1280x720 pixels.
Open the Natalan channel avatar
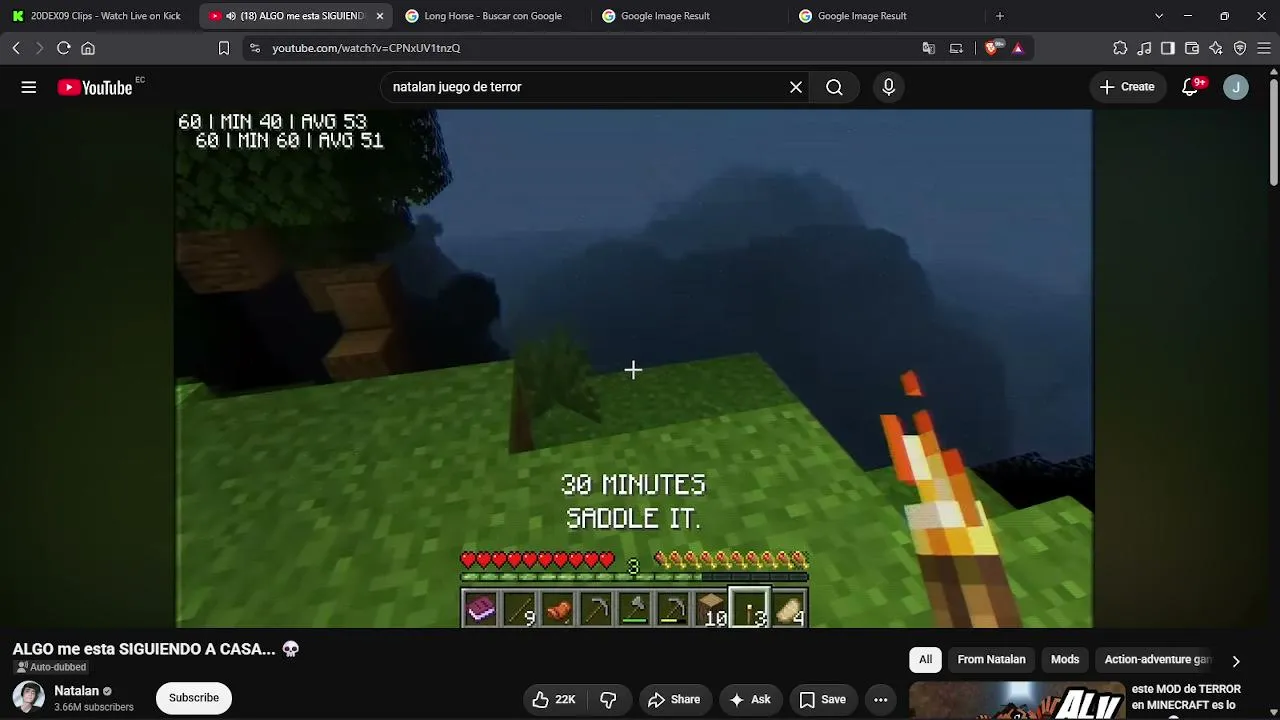[28, 698]
